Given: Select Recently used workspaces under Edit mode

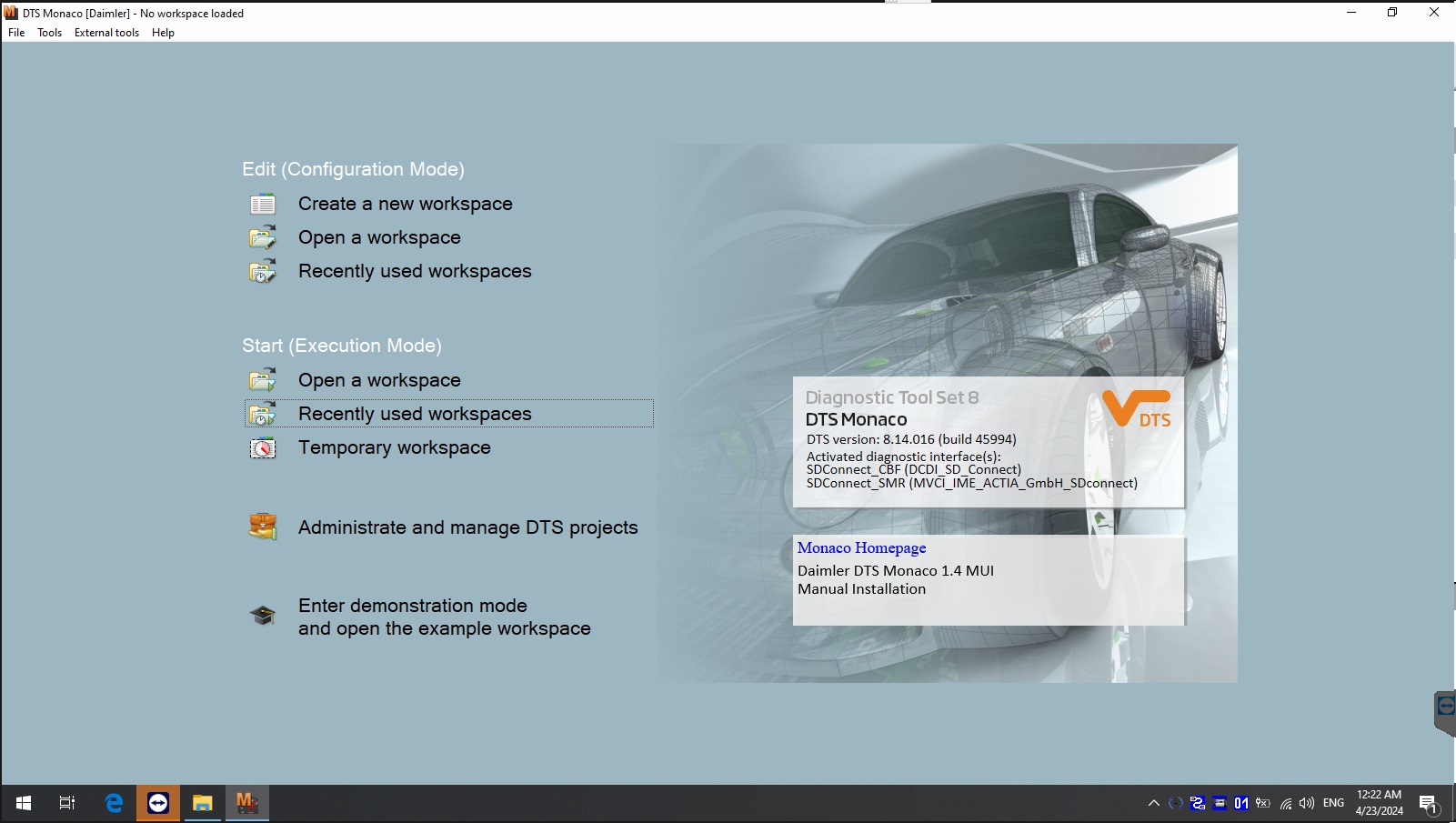Looking at the screenshot, I should pyautogui.click(x=415, y=271).
